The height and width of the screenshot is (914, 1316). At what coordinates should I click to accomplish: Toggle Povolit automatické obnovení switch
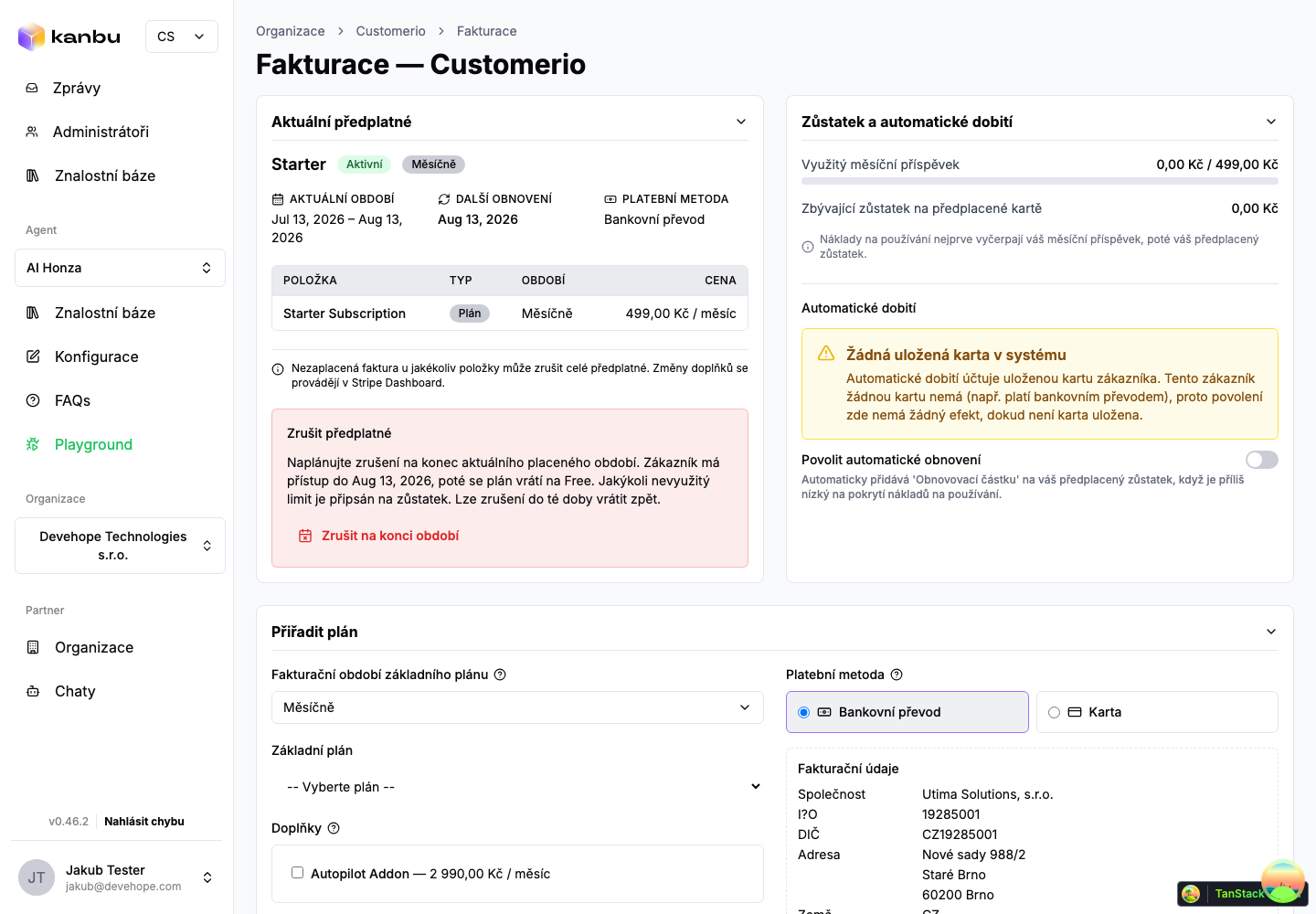coord(1262,460)
